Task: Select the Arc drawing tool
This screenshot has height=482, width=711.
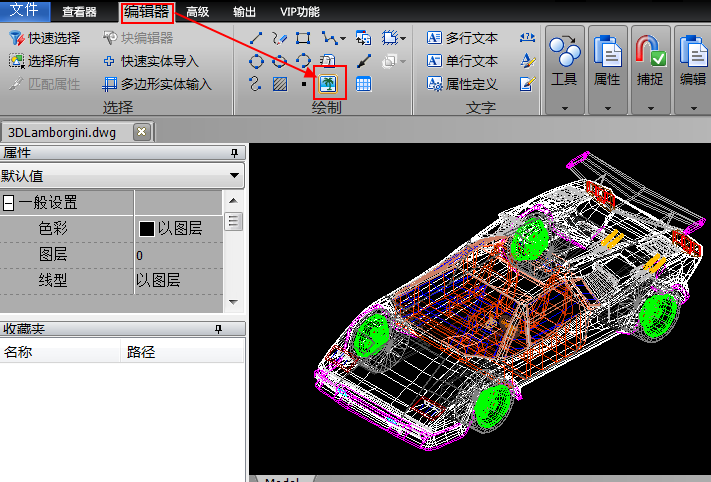Action: coord(303,61)
